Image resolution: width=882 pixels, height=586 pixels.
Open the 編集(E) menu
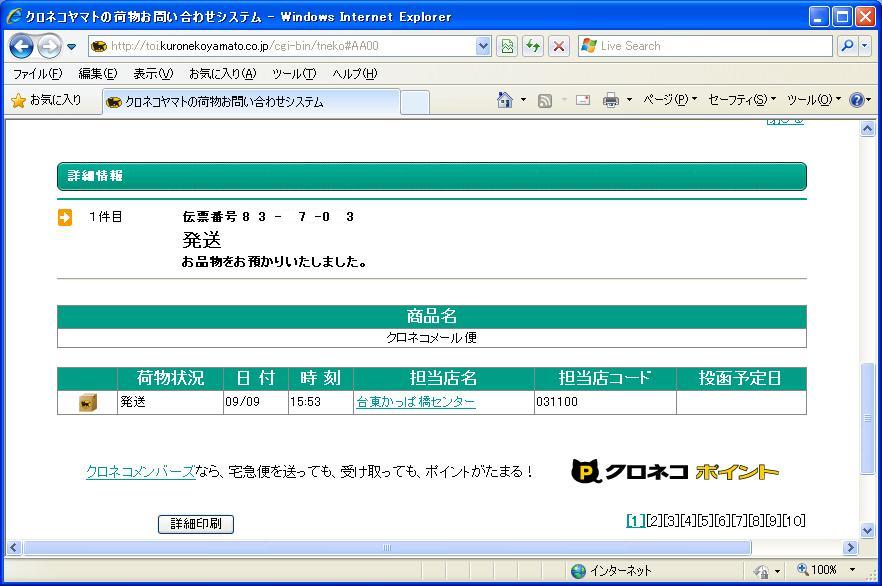98,74
